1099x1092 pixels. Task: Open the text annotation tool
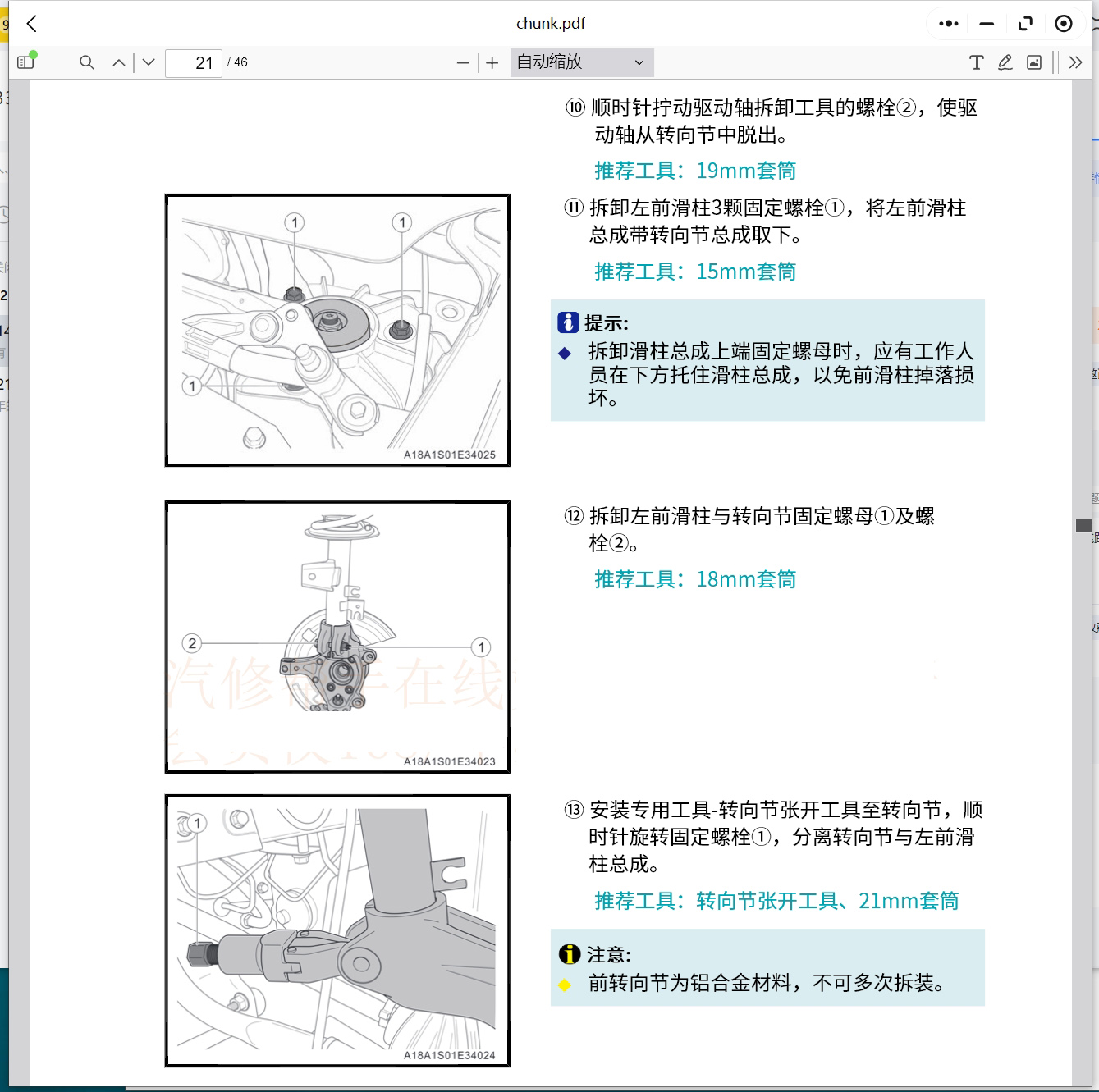tap(976, 62)
